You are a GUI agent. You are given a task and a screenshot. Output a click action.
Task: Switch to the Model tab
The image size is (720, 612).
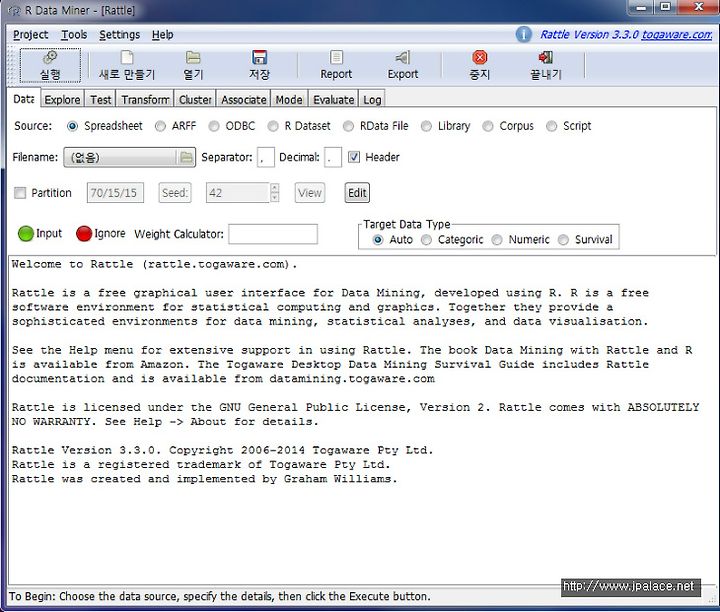click(x=289, y=100)
